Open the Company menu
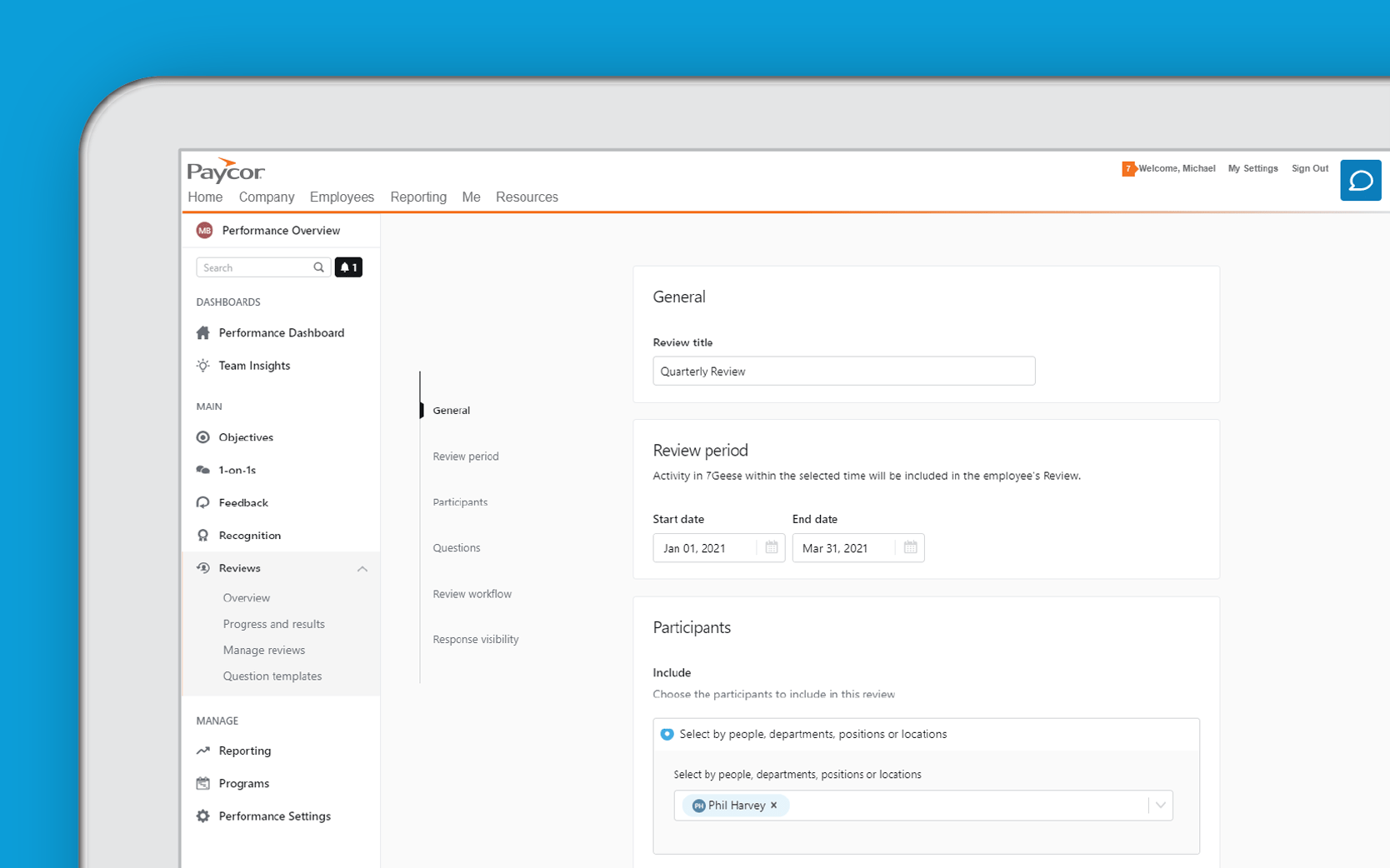The height and width of the screenshot is (868, 1390). pyautogui.click(x=267, y=197)
